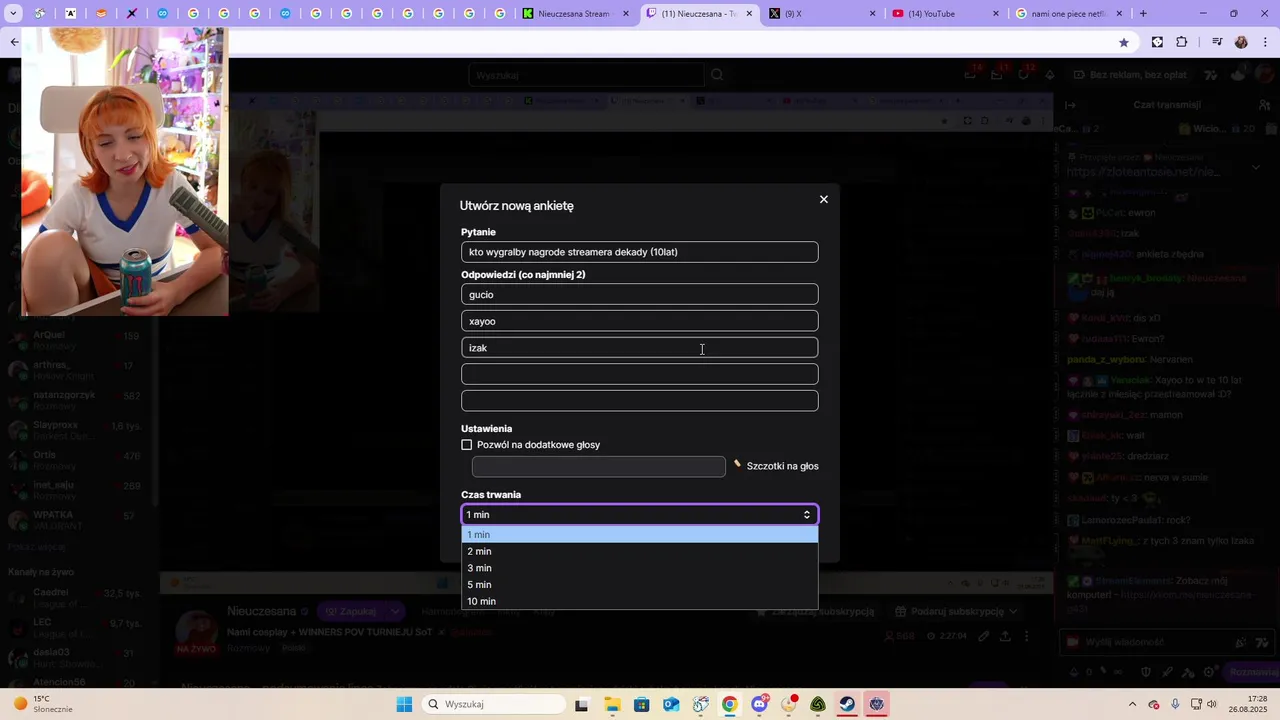The width and height of the screenshot is (1280, 720).
Task: Choose 5 min duration option
Action: pyautogui.click(x=640, y=585)
